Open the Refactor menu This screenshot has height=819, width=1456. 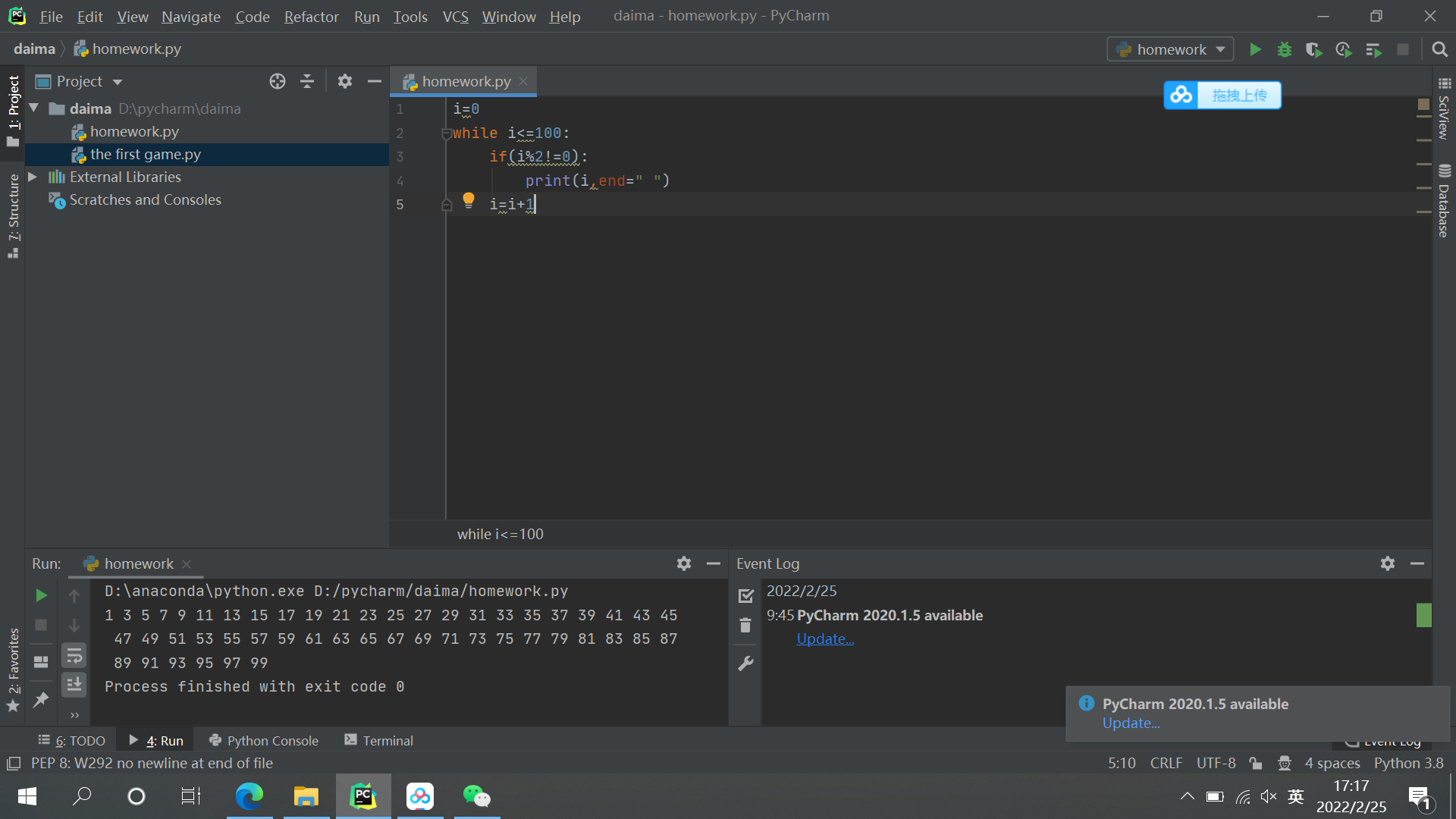tap(311, 16)
